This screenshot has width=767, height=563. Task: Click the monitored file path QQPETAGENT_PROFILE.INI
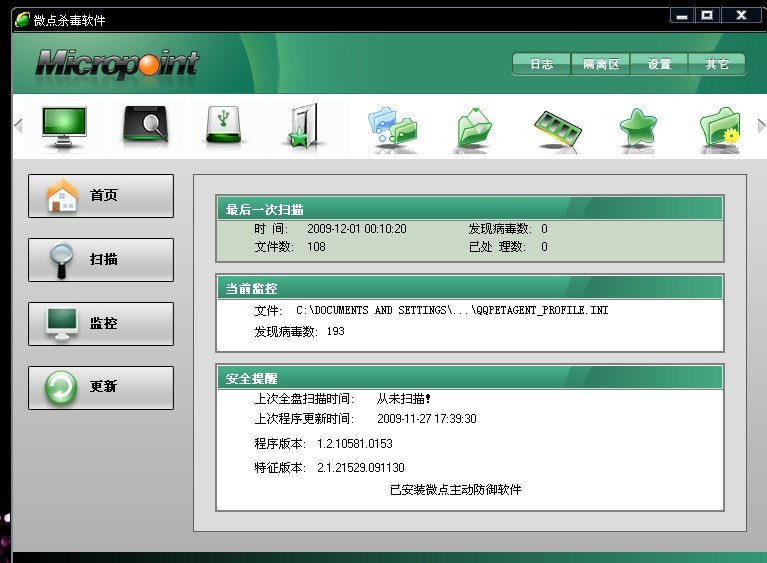point(452,310)
